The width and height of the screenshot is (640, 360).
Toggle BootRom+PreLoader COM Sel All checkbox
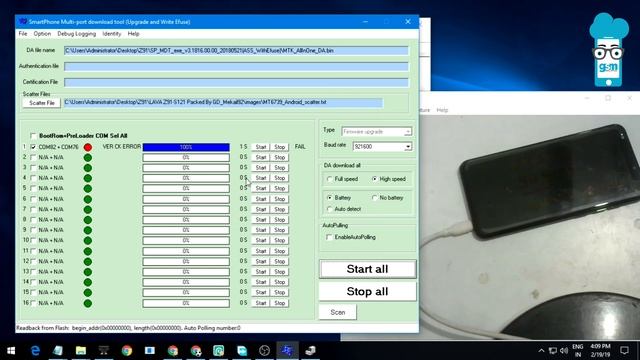coord(33,136)
